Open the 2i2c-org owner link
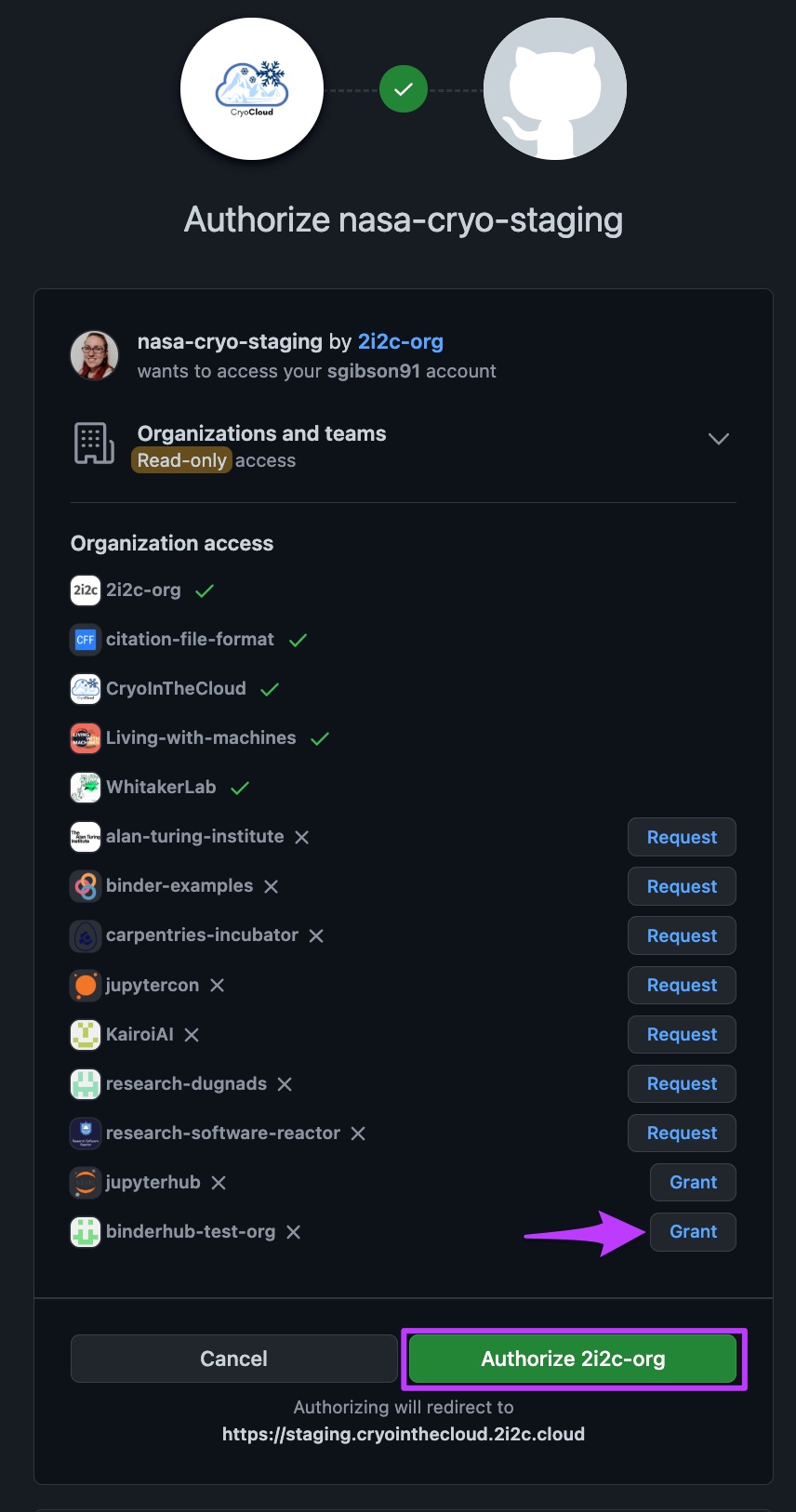The width and height of the screenshot is (796, 1512). click(400, 341)
